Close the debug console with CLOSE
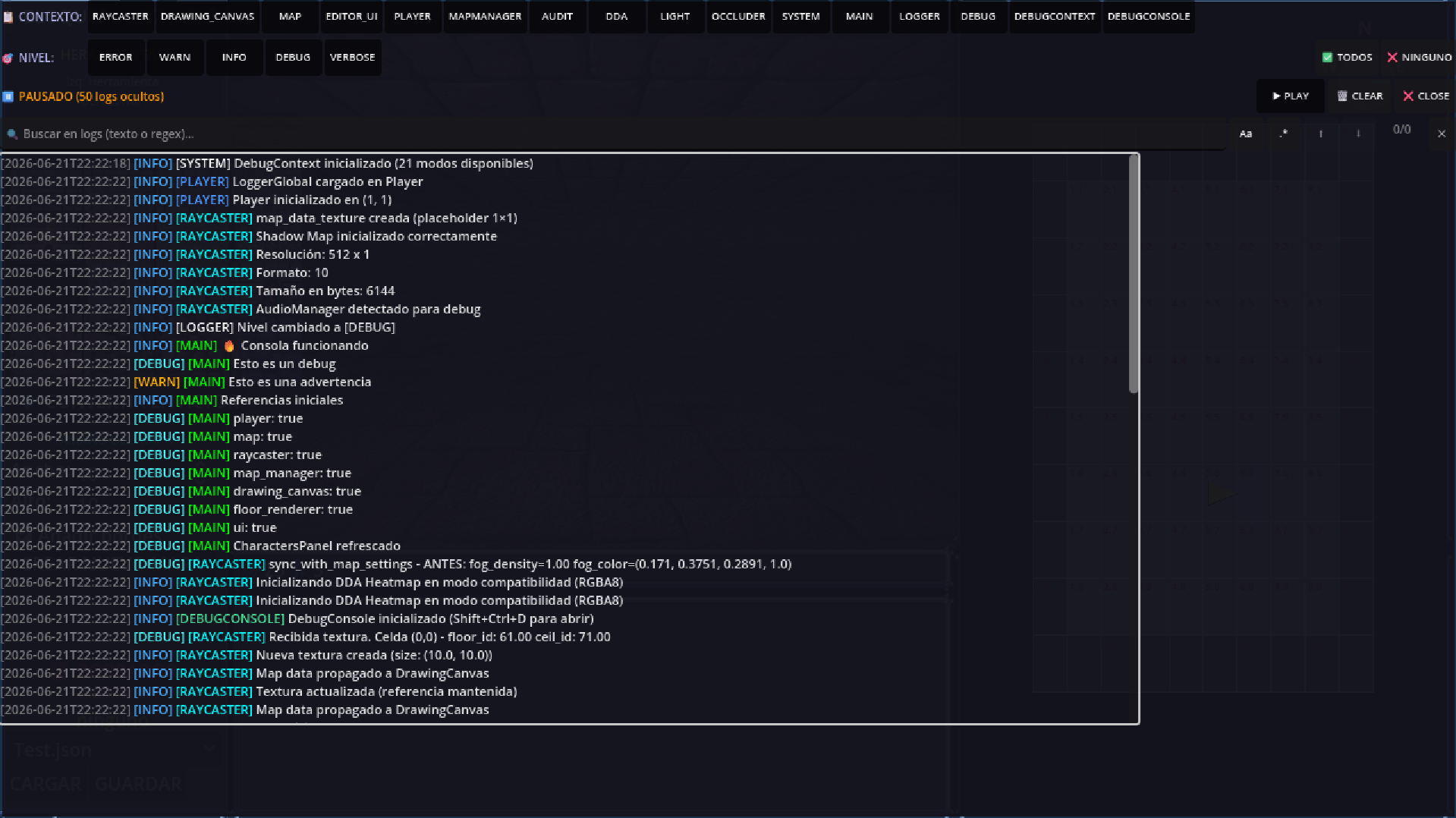The width and height of the screenshot is (1456, 818). [1426, 96]
